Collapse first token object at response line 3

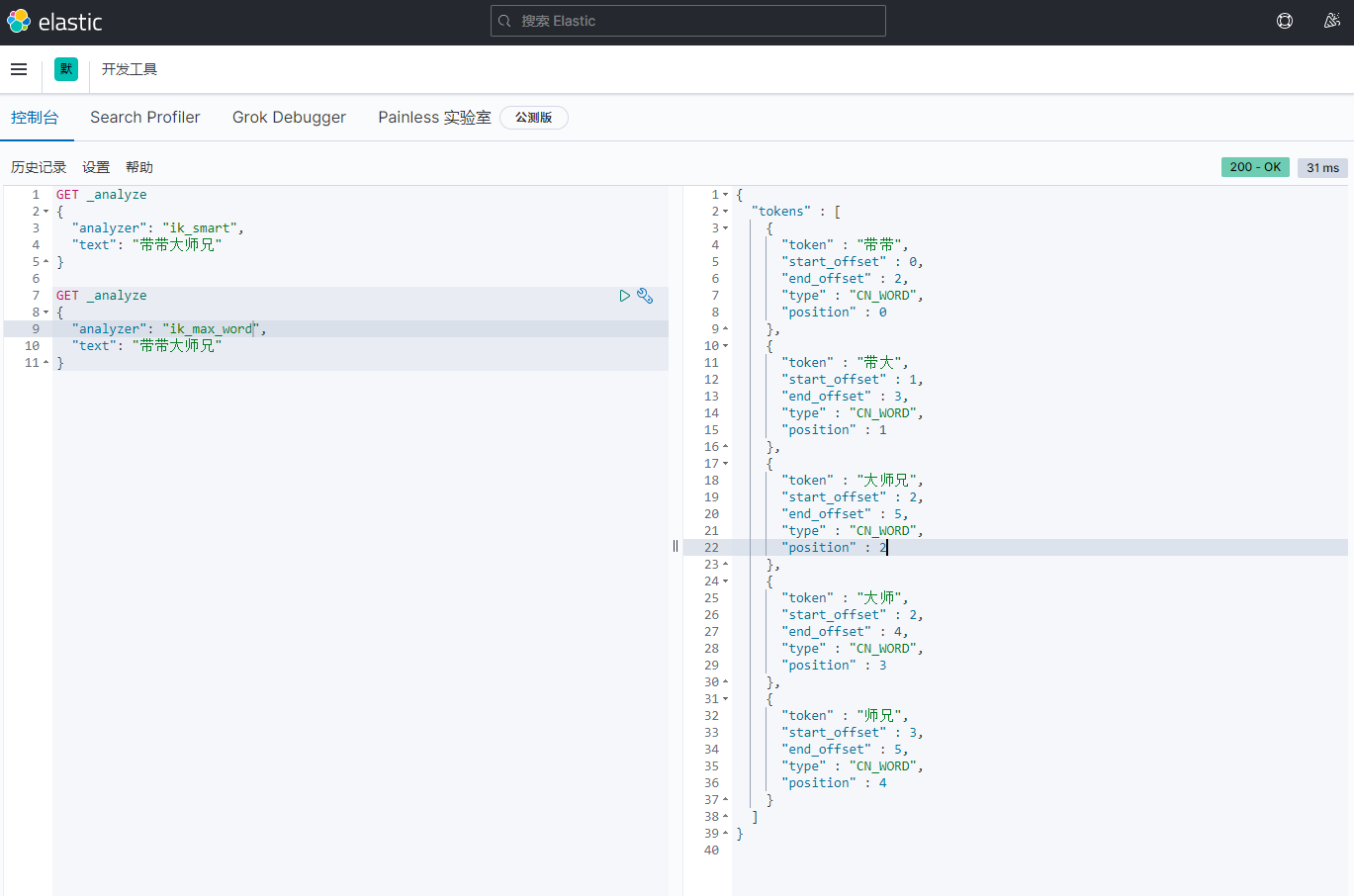click(x=725, y=228)
